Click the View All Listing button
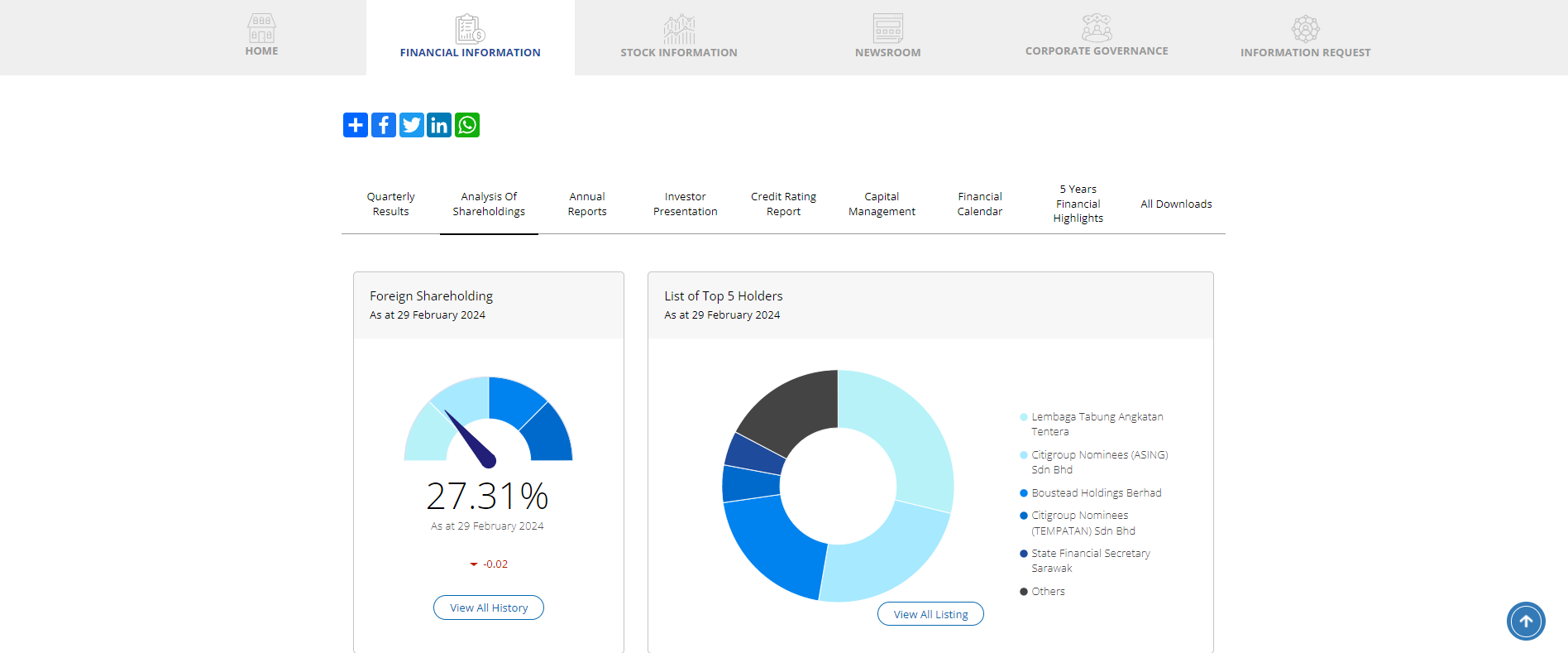The image size is (1568, 653). coord(930,614)
